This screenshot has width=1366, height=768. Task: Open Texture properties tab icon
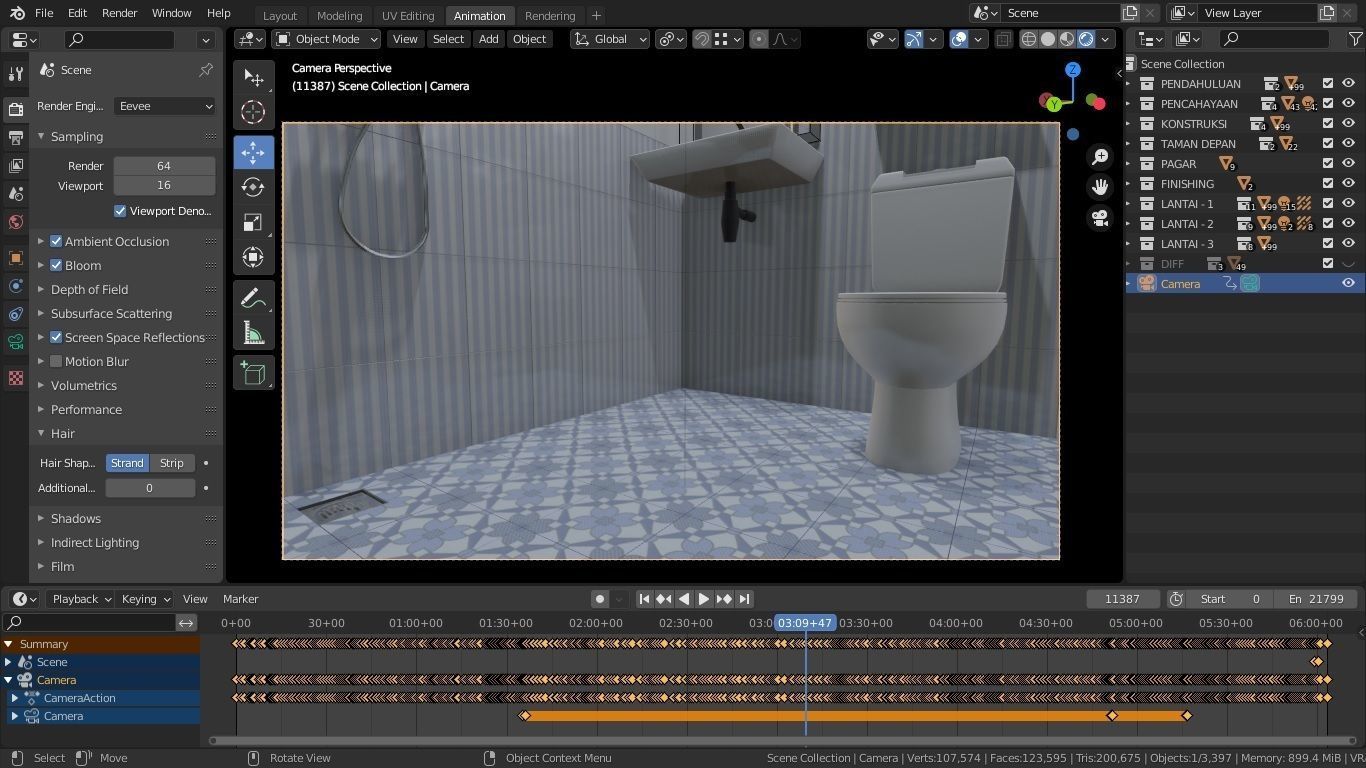[x=15, y=378]
